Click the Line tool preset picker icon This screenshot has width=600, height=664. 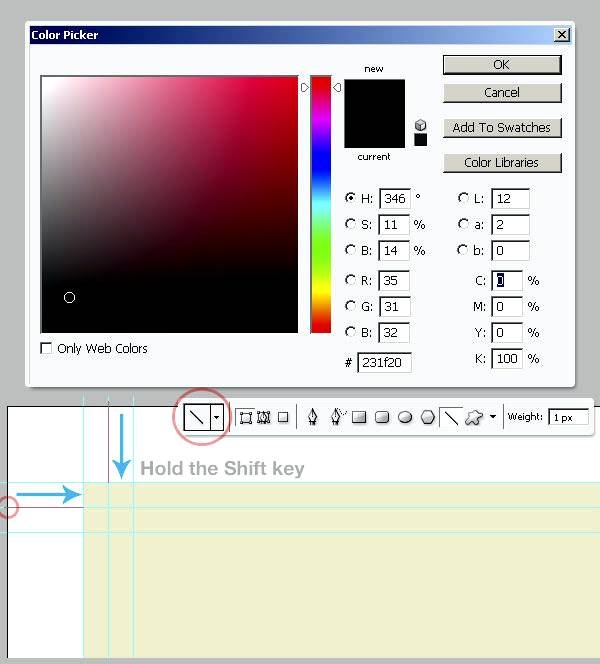click(197, 417)
